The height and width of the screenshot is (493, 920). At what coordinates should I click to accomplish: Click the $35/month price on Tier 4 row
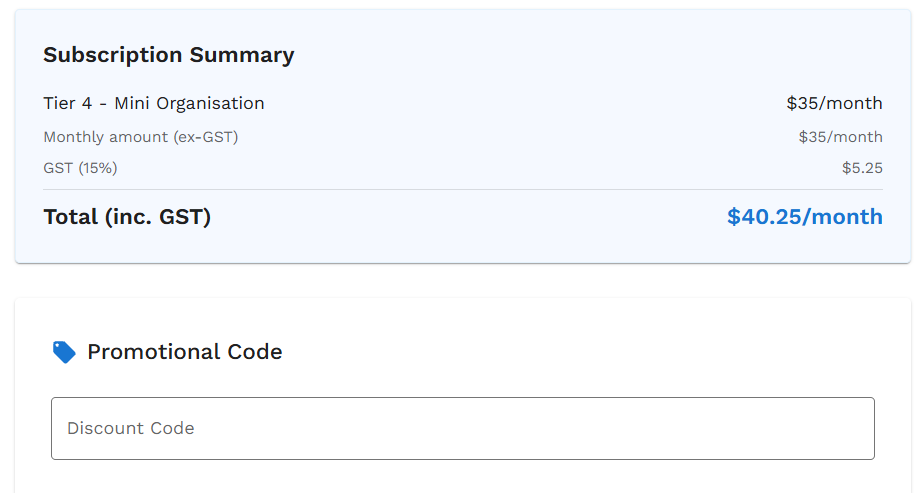[x=834, y=103]
